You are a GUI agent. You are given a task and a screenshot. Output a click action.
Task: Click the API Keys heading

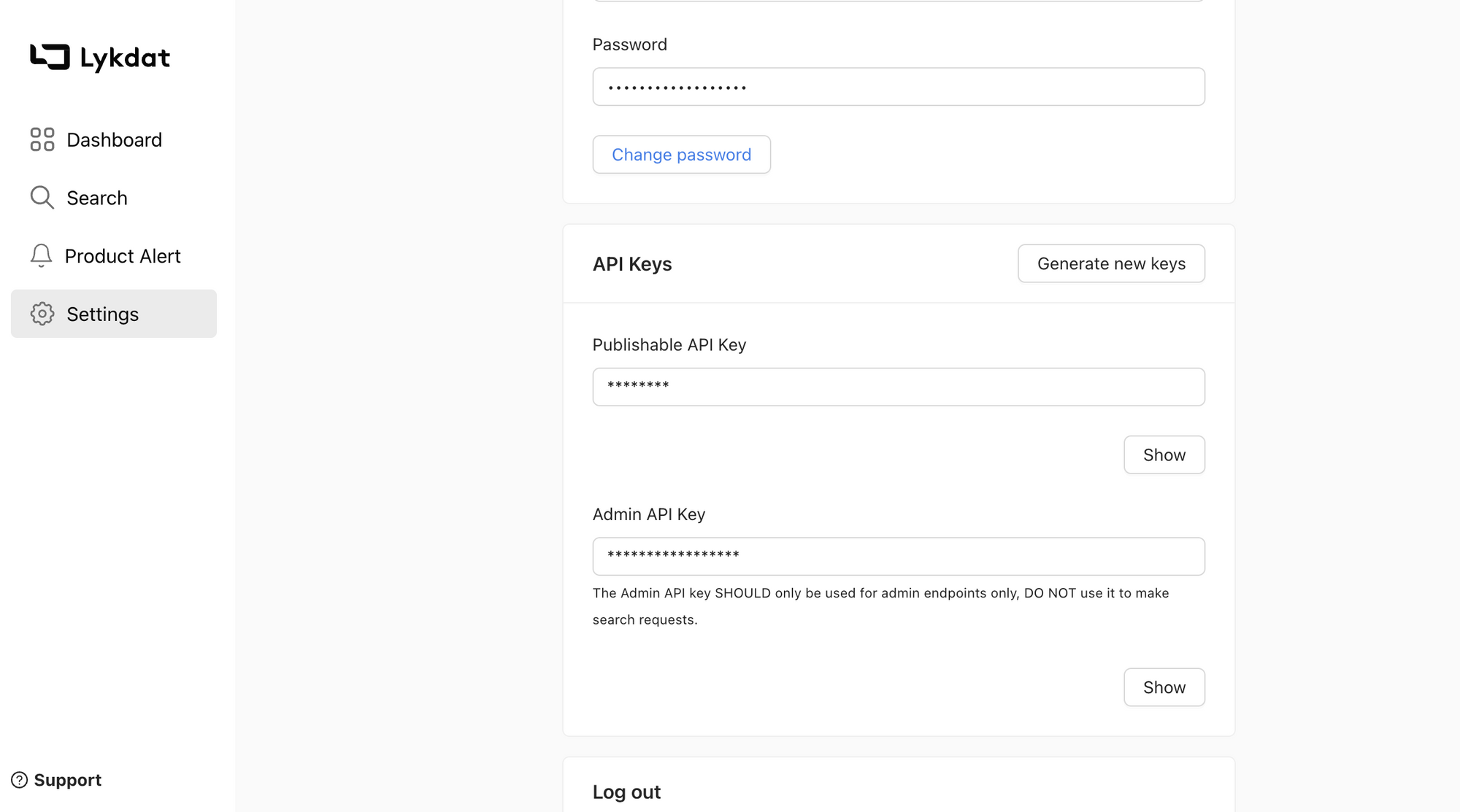632,264
